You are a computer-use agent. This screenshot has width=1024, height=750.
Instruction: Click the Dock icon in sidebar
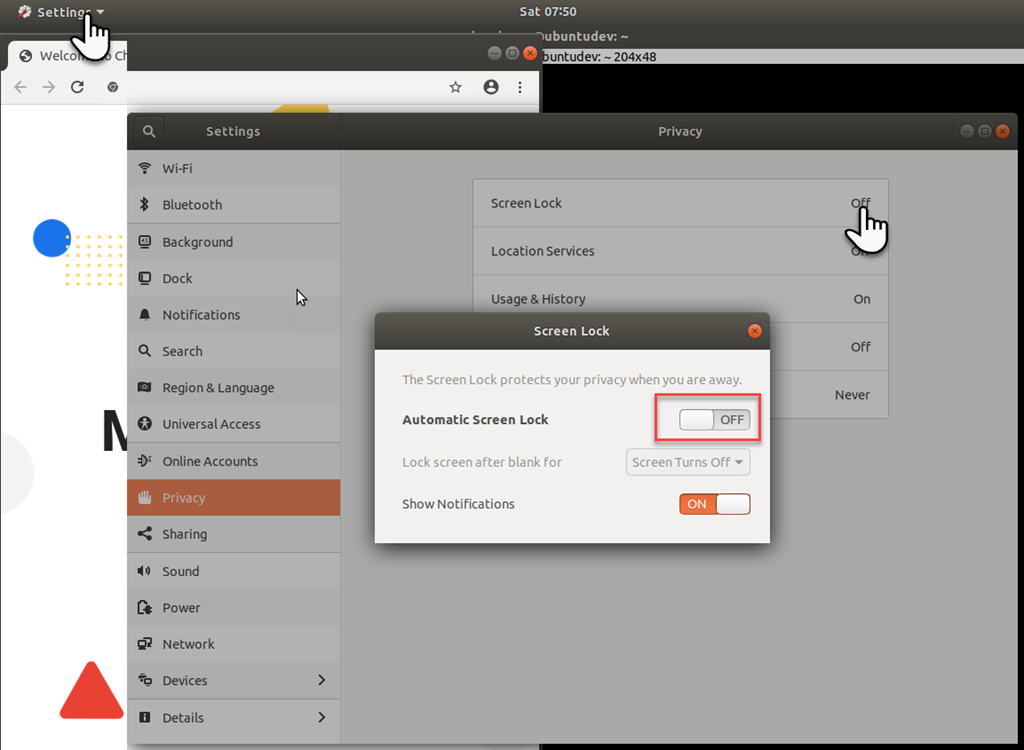pyautogui.click(x=145, y=278)
